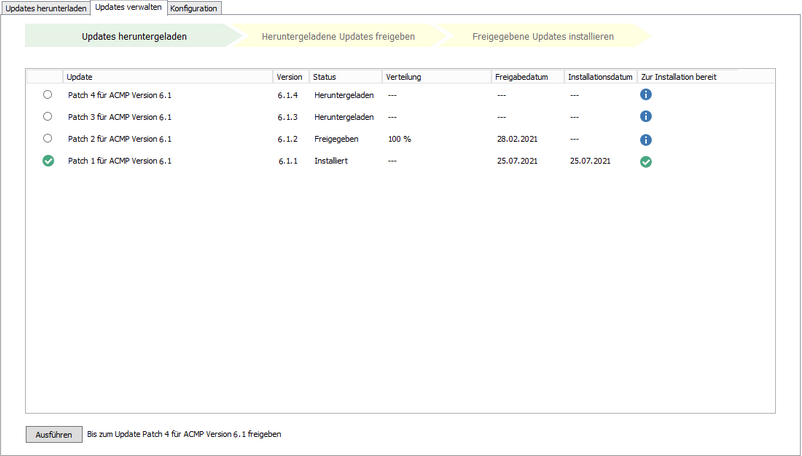This screenshot has height=456, width=802.
Task: Select radio button for Patch 3
Action: point(48,117)
